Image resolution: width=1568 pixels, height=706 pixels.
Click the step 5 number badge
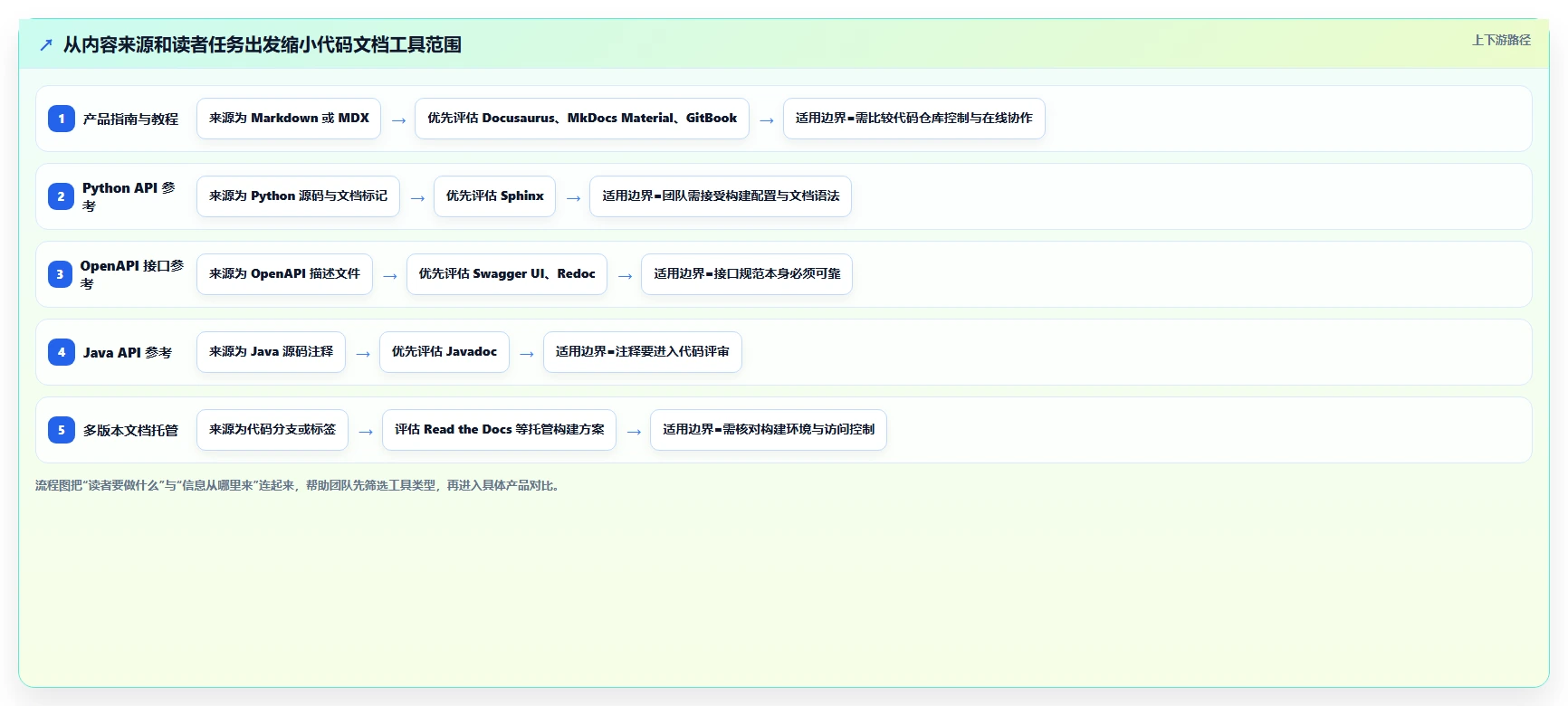click(x=62, y=430)
